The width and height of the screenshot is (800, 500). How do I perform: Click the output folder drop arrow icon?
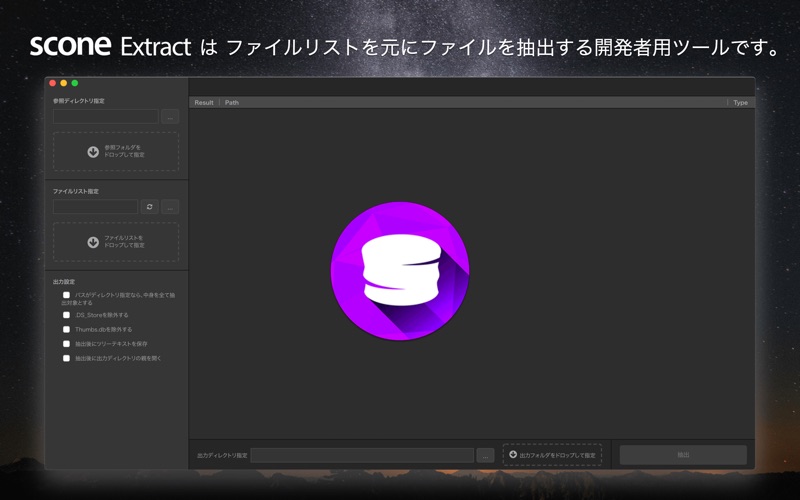click(x=513, y=454)
